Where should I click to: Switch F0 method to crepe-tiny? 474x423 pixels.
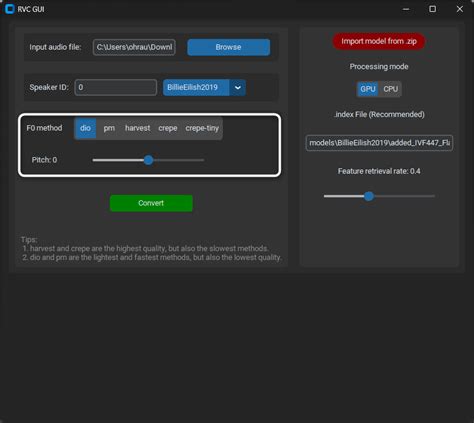202,128
